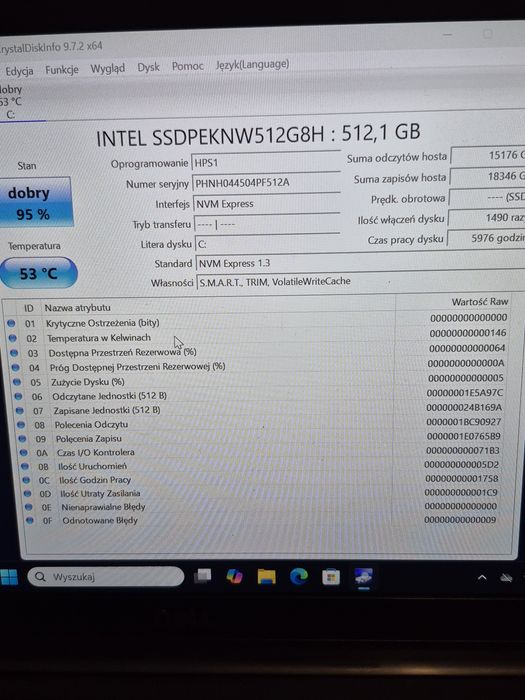Click the status dot for Odczytane Jednostki
Image resolution: width=525 pixels, height=700 pixels.
coord(18,396)
